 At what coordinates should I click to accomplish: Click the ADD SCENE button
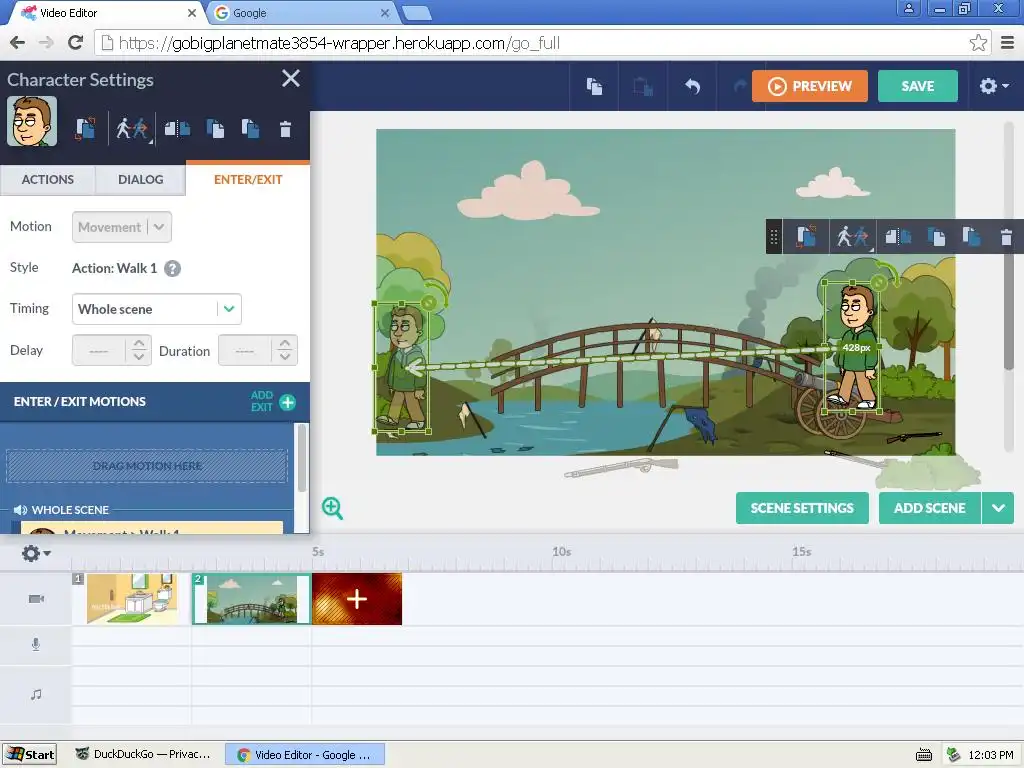929,508
